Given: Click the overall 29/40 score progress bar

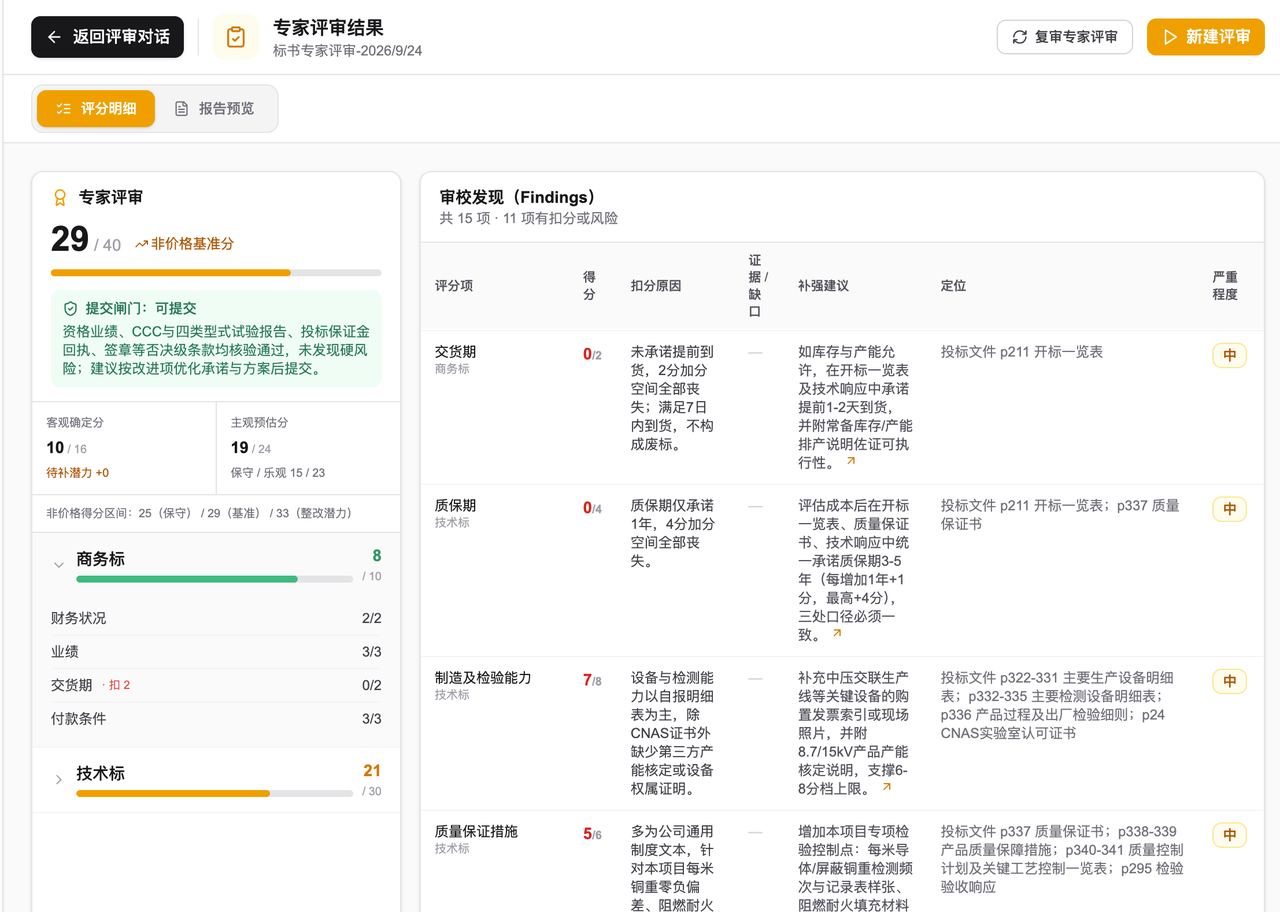Looking at the screenshot, I should pyautogui.click(x=216, y=272).
